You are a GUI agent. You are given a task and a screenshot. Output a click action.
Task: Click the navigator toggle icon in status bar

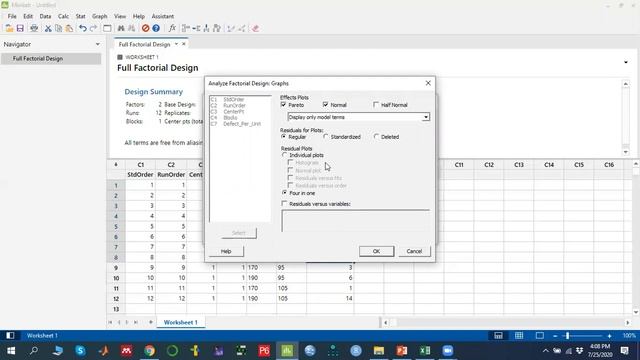(10, 336)
